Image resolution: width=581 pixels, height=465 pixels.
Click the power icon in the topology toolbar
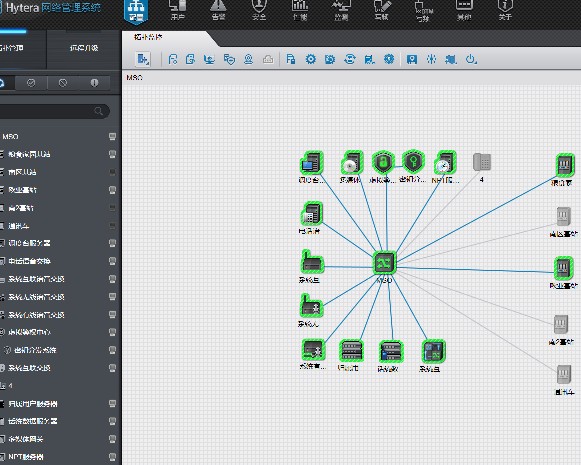coord(471,59)
